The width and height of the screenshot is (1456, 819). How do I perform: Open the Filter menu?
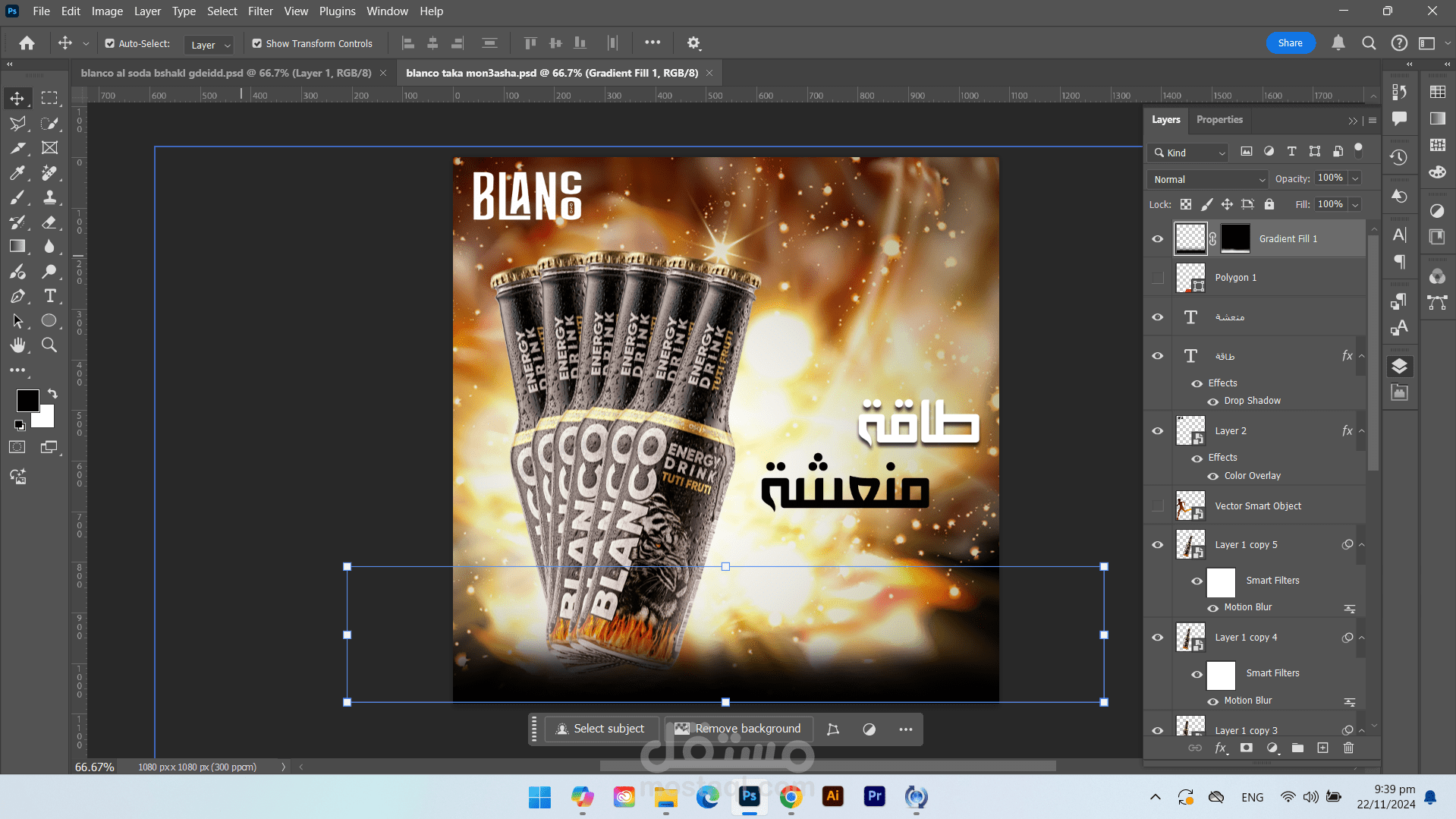[260, 11]
